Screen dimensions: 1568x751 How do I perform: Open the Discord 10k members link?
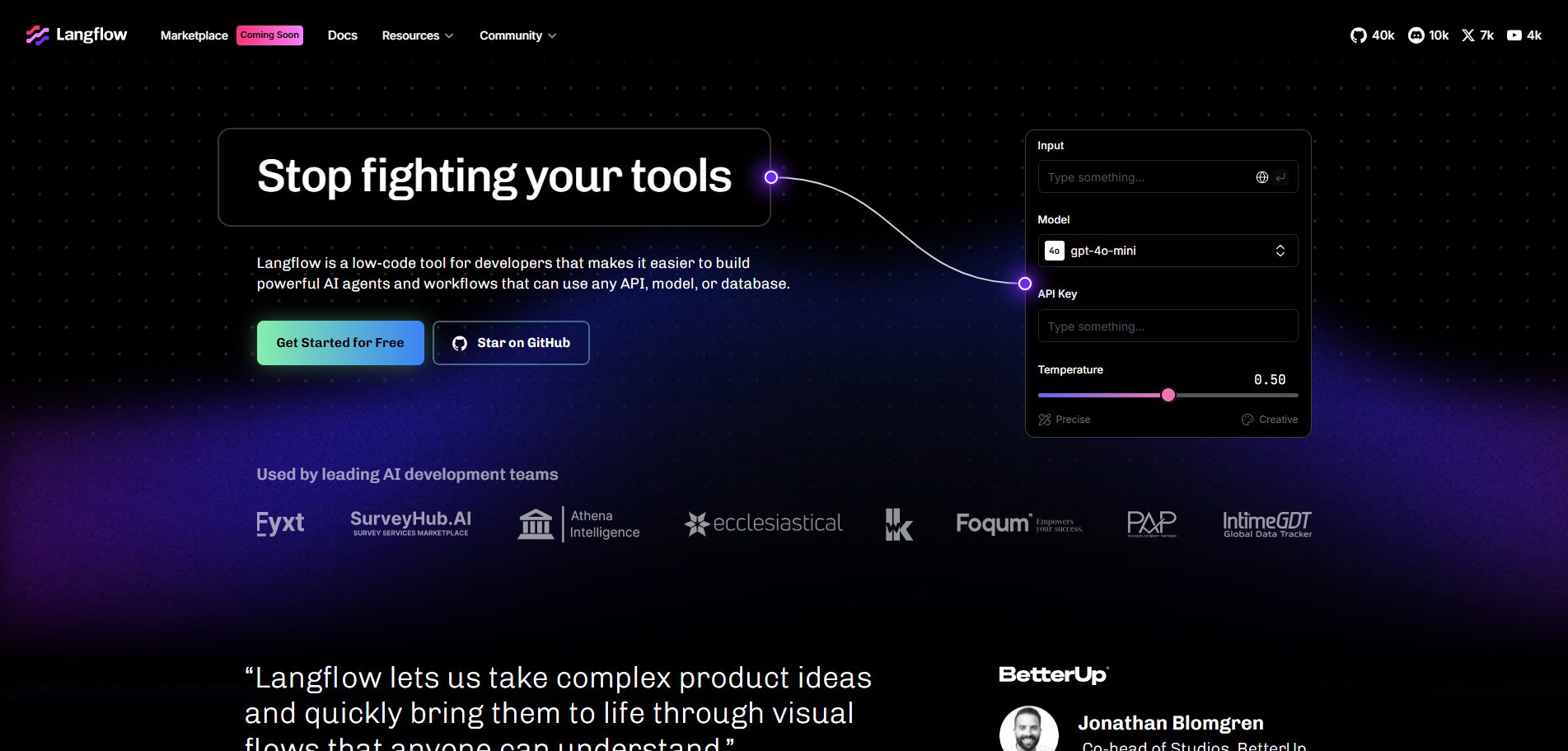pyautogui.click(x=1428, y=35)
